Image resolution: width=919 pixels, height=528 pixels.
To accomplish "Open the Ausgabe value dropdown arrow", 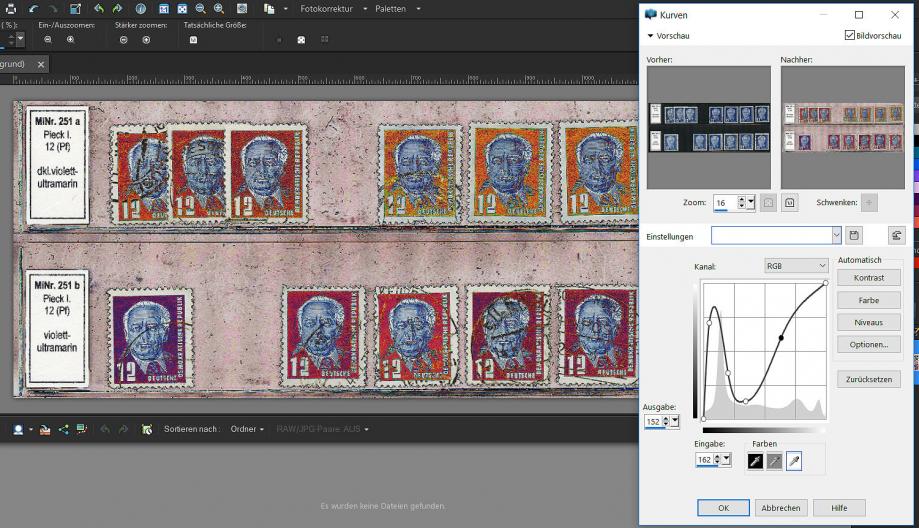I will pos(675,421).
